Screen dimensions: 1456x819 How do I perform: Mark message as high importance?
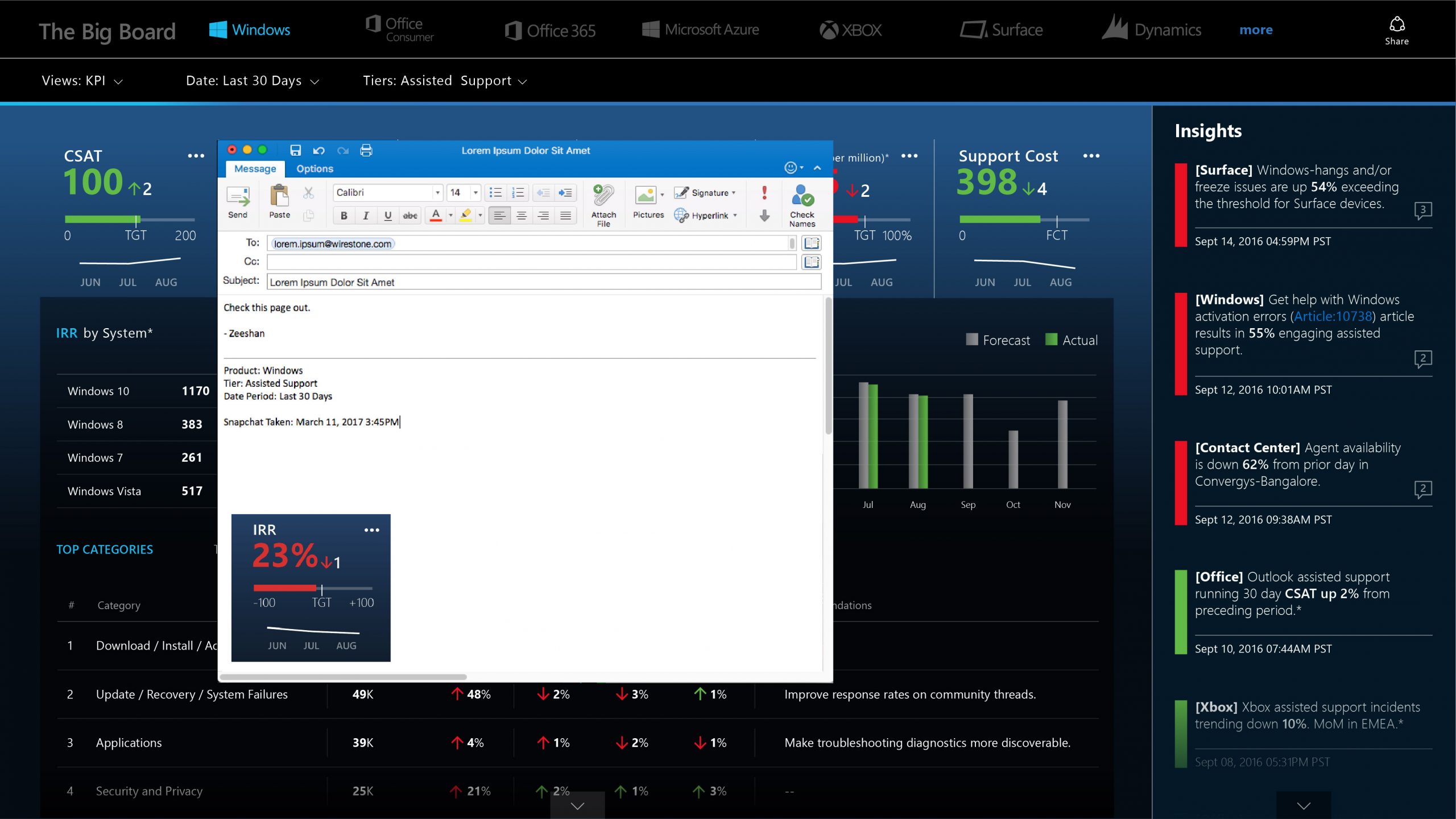pos(764,193)
